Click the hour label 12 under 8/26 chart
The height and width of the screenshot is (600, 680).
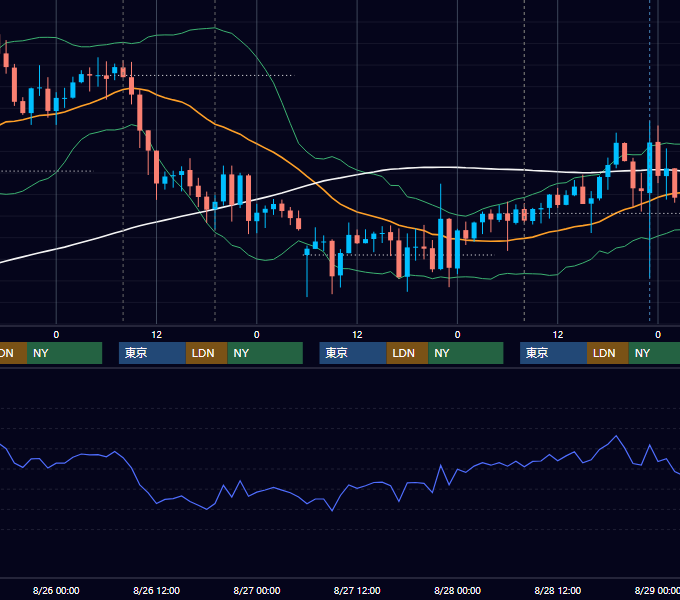pyautogui.click(x=157, y=335)
